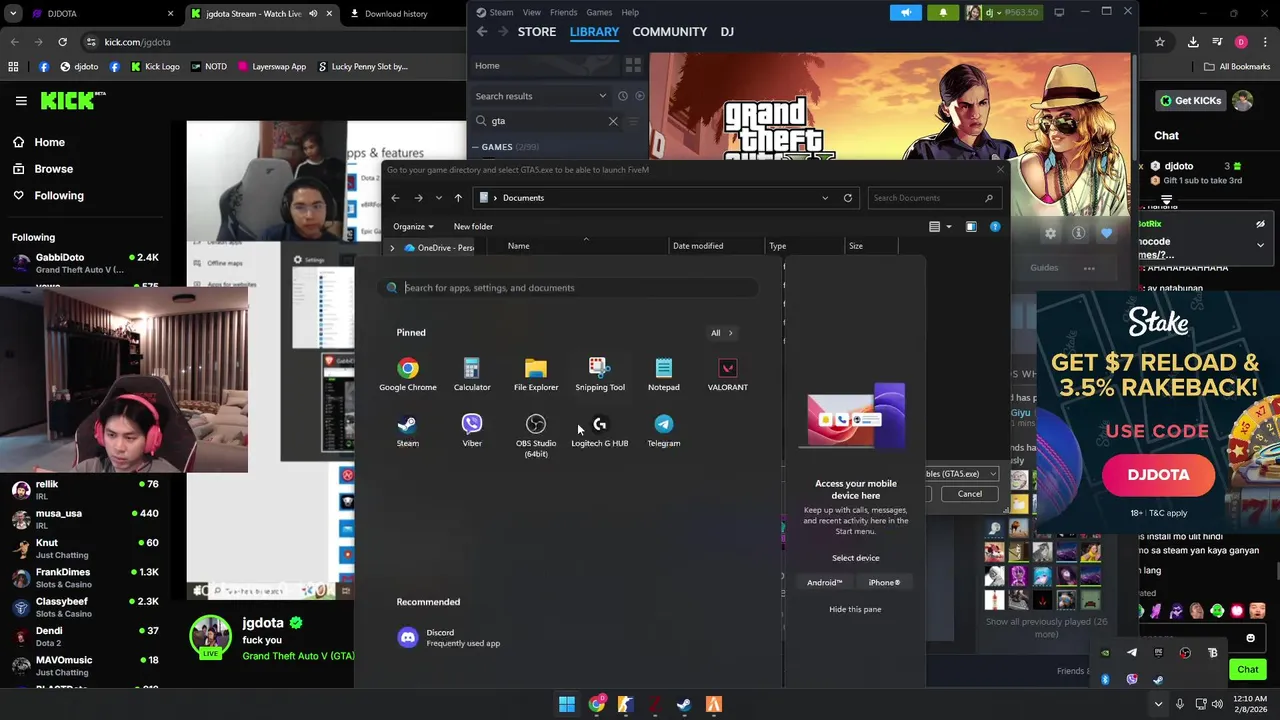Open address bar history dropdown in file dialog
Image resolution: width=1280 pixels, height=720 pixels.
[x=825, y=198]
